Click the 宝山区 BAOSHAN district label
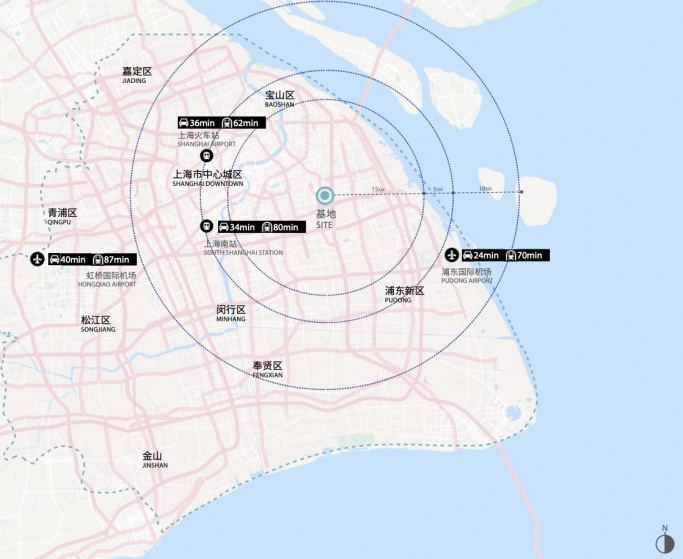The height and width of the screenshot is (559, 683). (x=280, y=99)
